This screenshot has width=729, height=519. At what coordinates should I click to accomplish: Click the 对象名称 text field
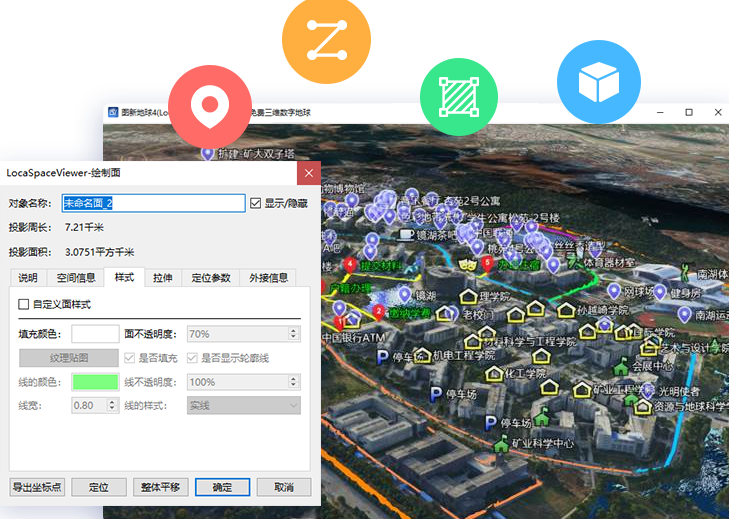pos(153,203)
